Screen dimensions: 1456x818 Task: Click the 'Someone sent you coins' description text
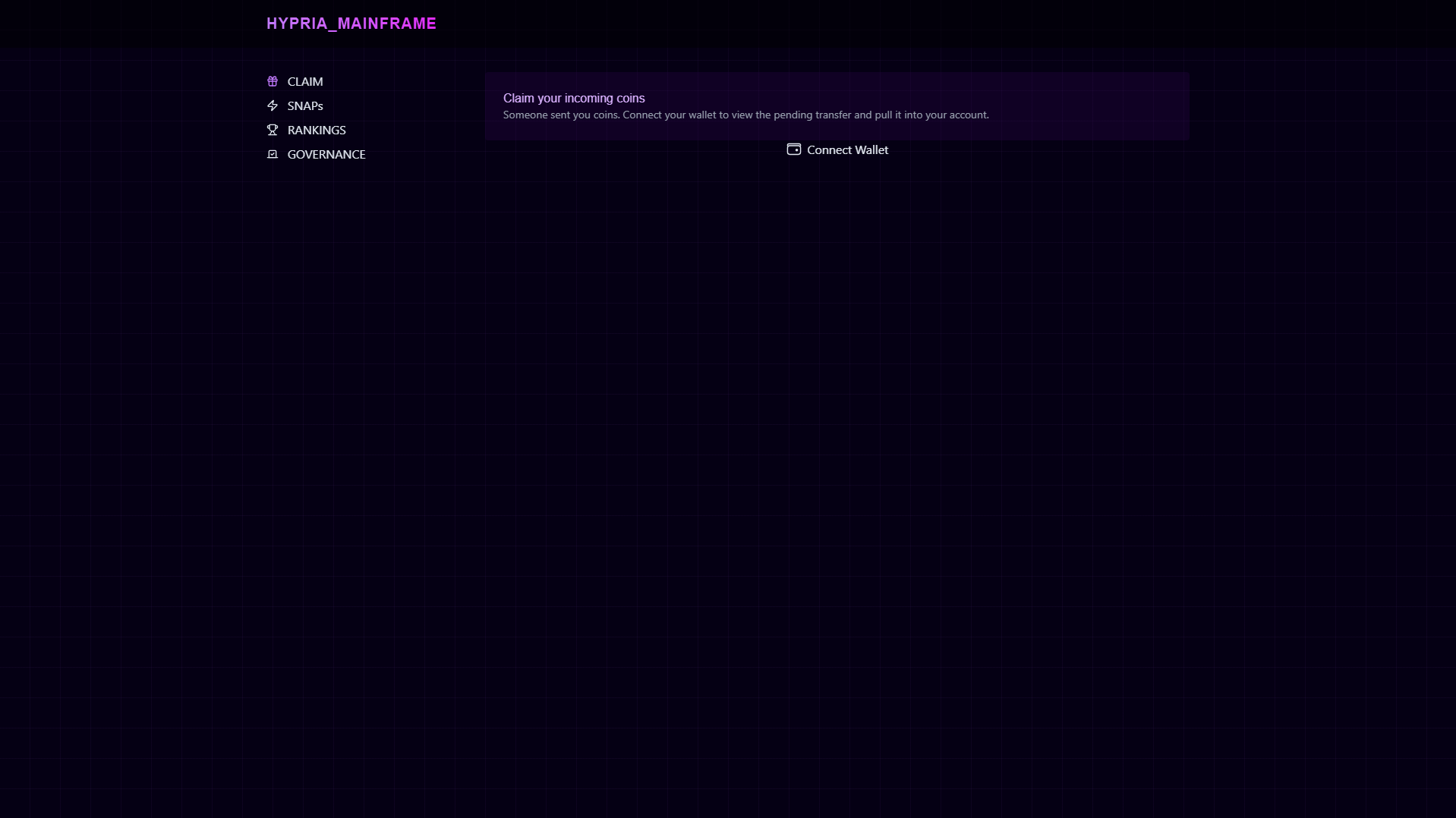coord(746,115)
